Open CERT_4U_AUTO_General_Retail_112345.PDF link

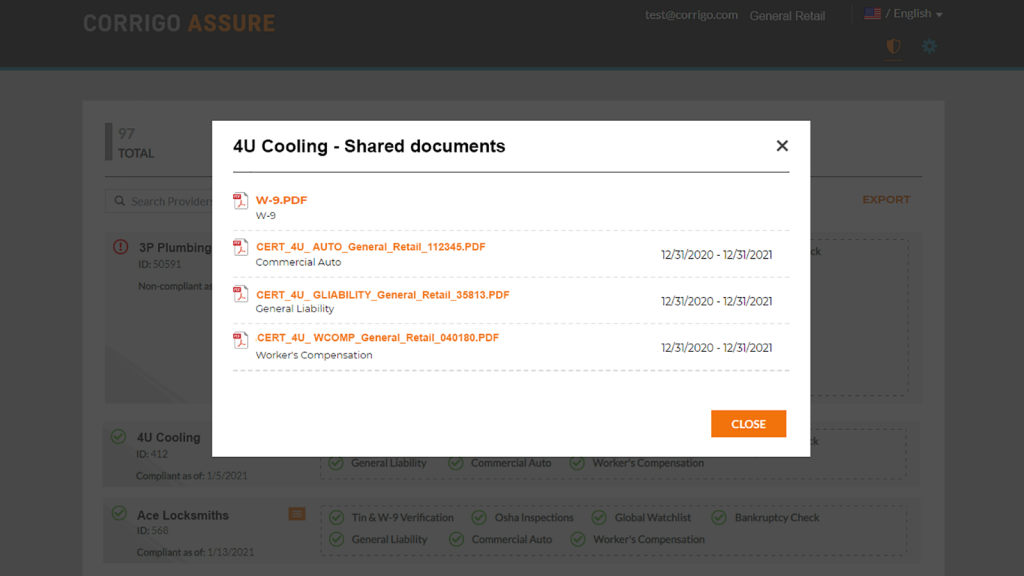click(x=370, y=247)
